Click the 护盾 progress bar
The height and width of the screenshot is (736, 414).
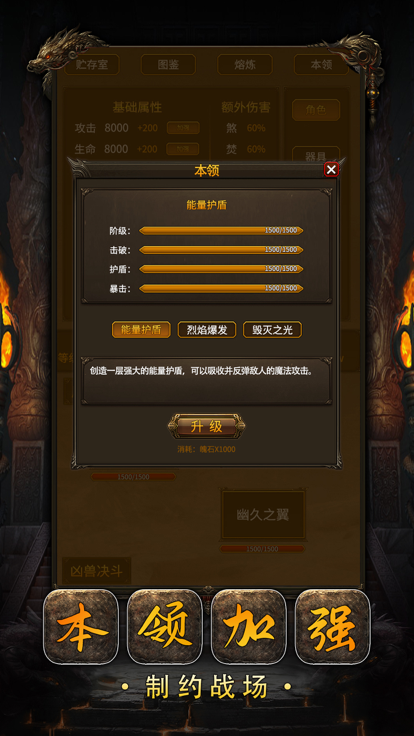coord(221,269)
